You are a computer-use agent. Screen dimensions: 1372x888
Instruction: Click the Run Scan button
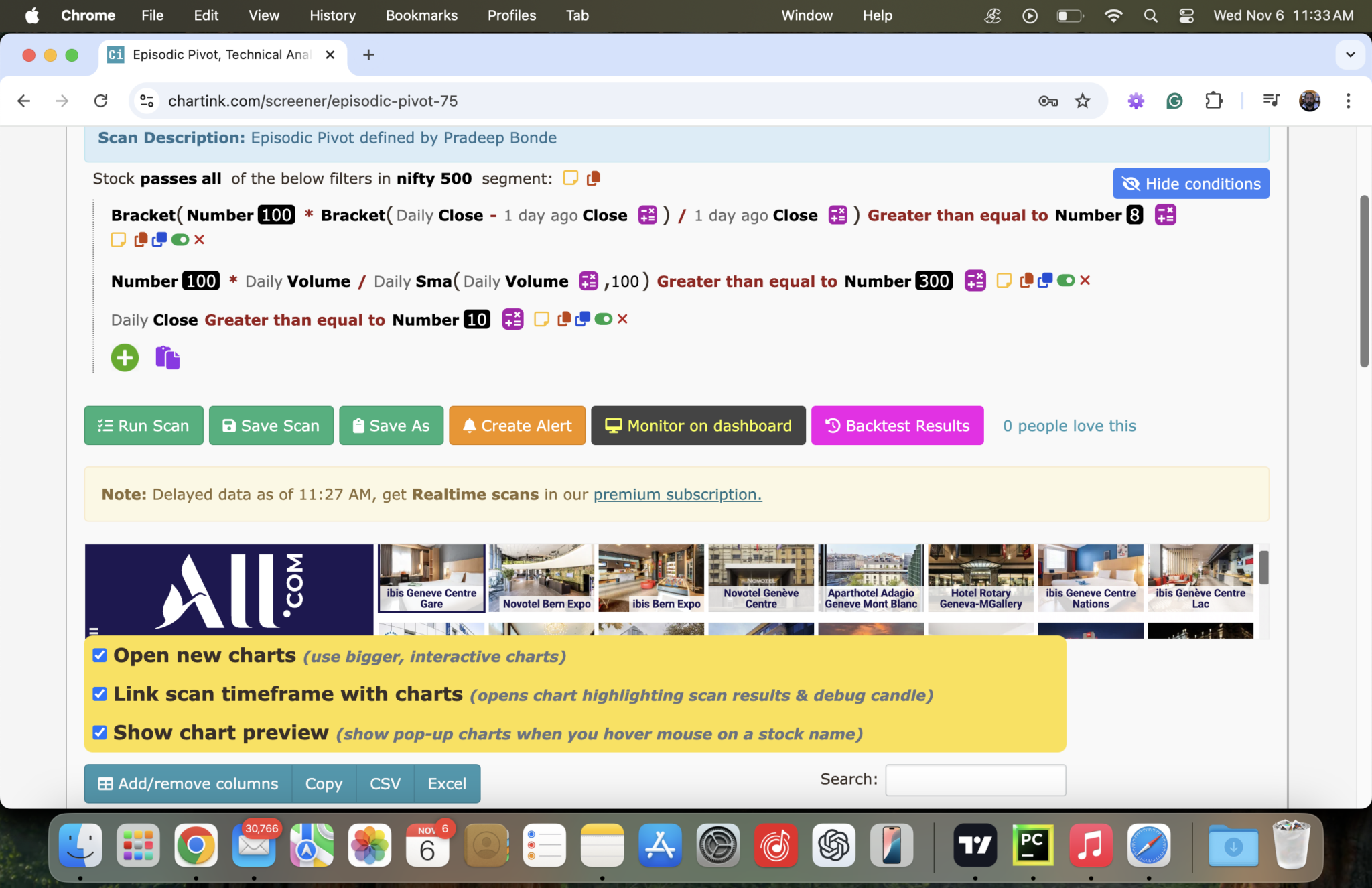(143, 426)
